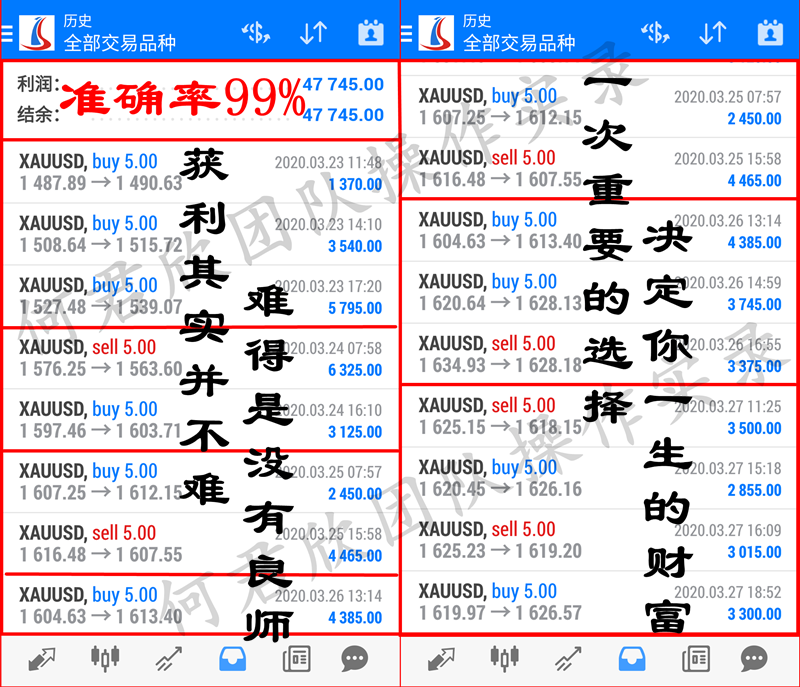This screenshot has width=800, height=687.
Task: Open the Trade tab icon in left screenshot
Action: tap(169, 659)
